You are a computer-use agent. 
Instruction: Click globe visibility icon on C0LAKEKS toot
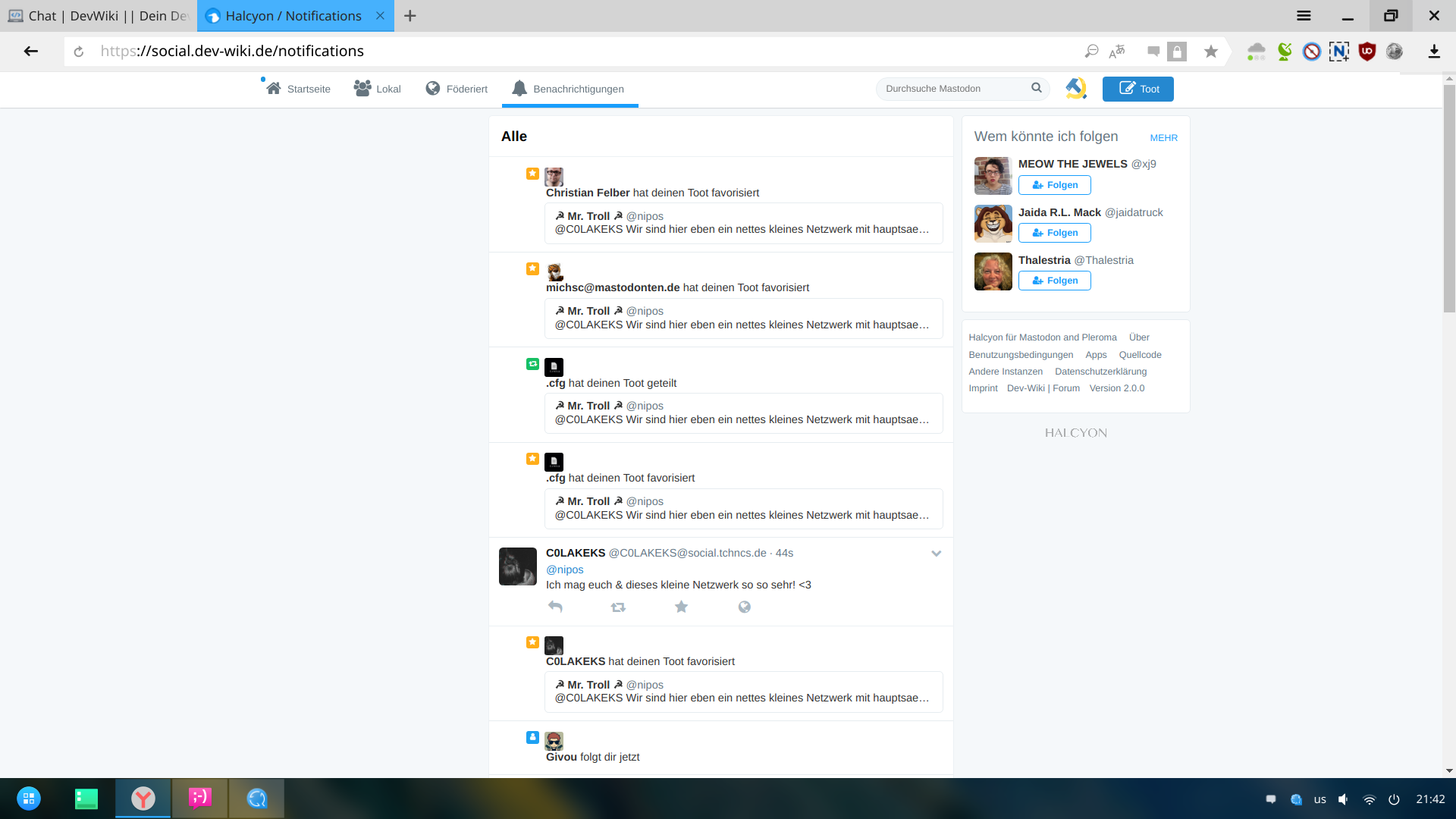[x=744, y=607]
